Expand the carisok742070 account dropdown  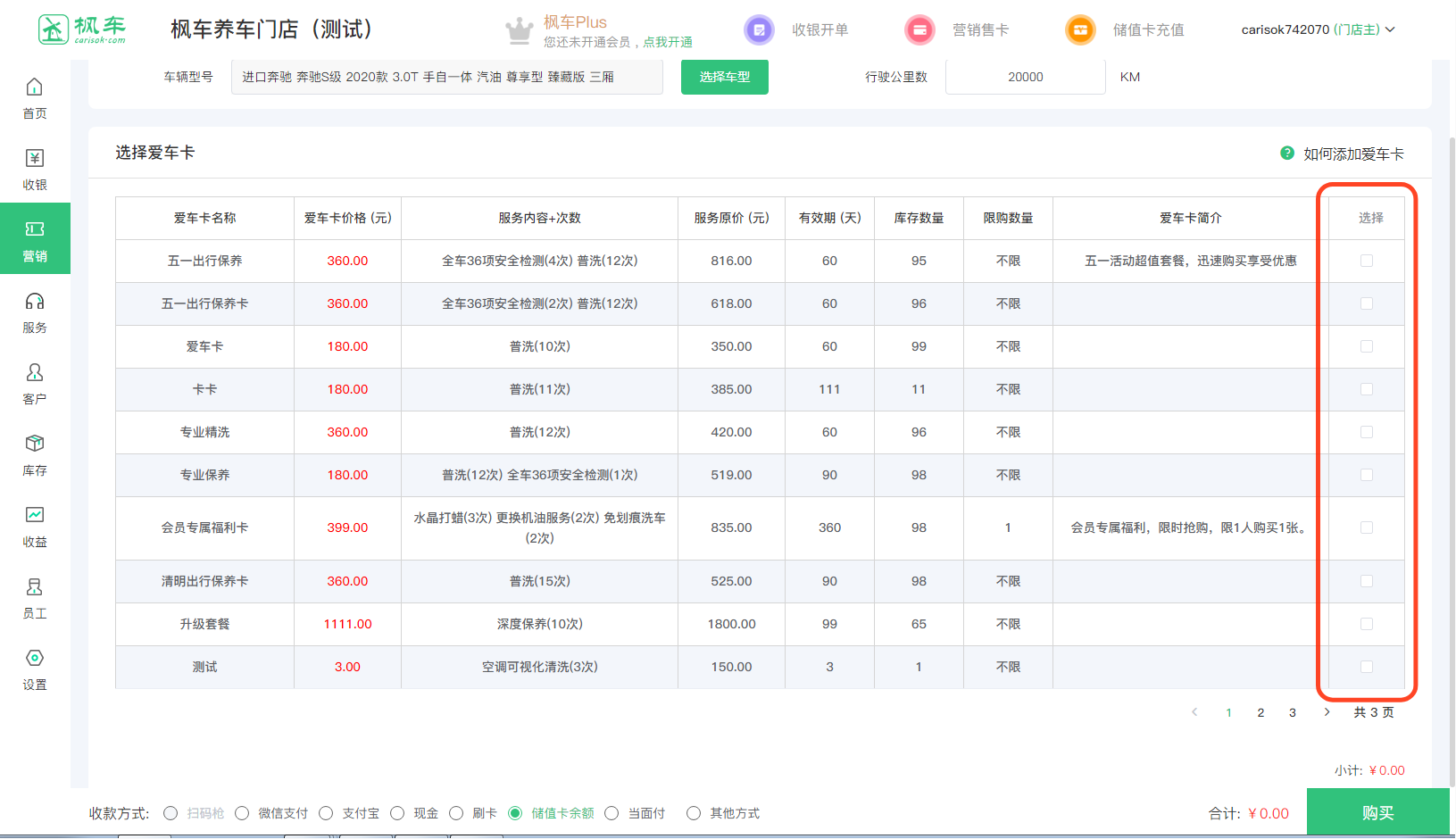click(x=1318, y=29)
